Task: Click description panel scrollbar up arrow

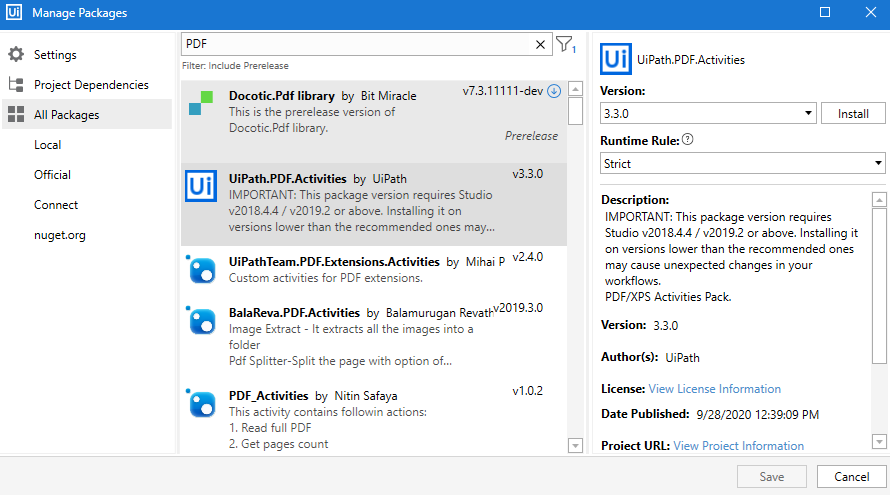Action: (x=879, y=199)
